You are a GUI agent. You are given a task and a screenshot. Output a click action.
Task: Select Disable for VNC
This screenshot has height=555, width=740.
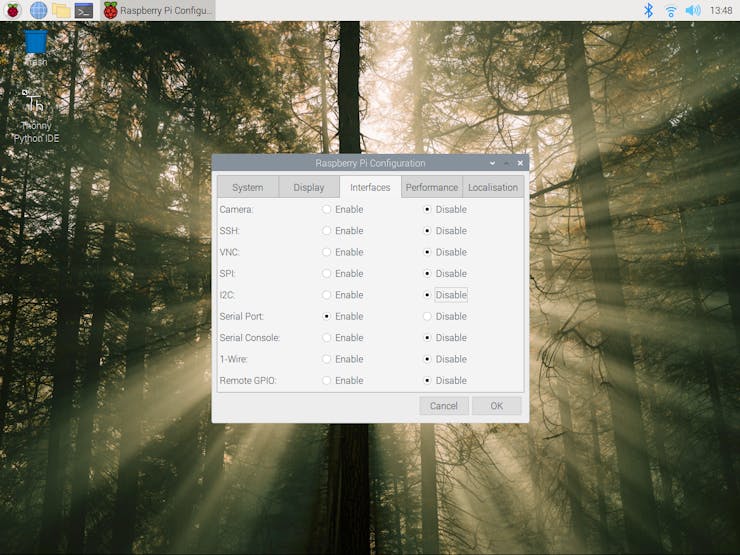(x=445, y=252)
